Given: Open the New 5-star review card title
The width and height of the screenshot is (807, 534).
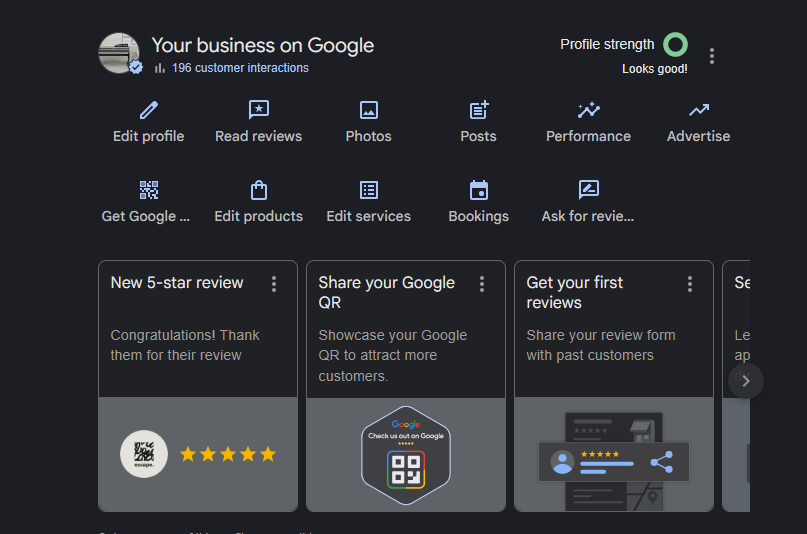Looking at the screenshot, I should [x=177, y=282].
